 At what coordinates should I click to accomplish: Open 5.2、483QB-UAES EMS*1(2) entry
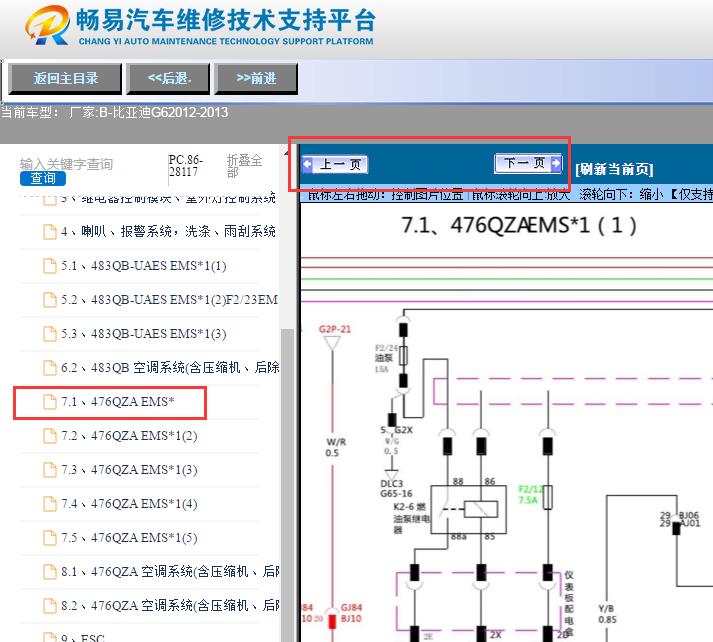(x=169, y=300)
